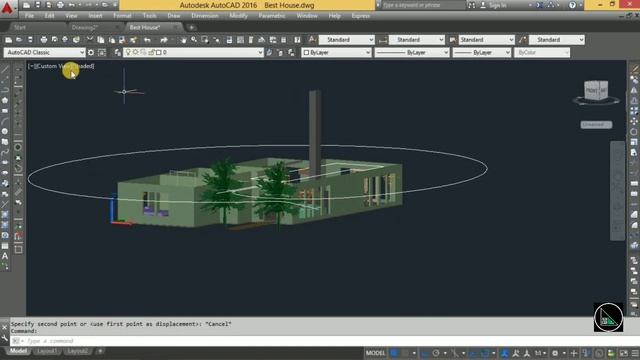Click the Plot printer icon
The height and width of the screenshot is (360, 640).
tap(44, 40)
